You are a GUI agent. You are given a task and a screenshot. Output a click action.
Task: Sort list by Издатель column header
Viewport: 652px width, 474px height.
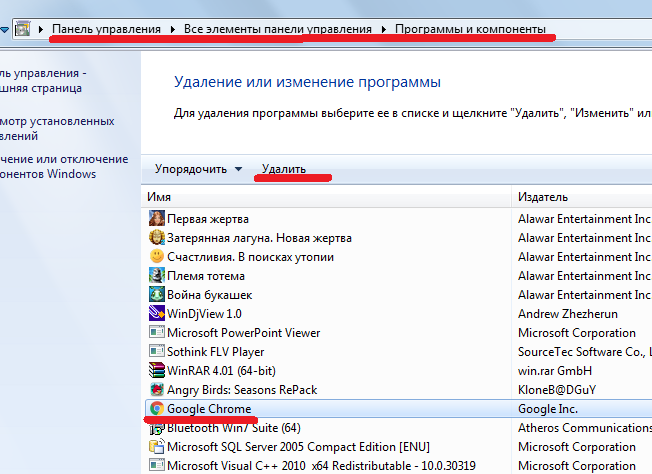[580, 197]
